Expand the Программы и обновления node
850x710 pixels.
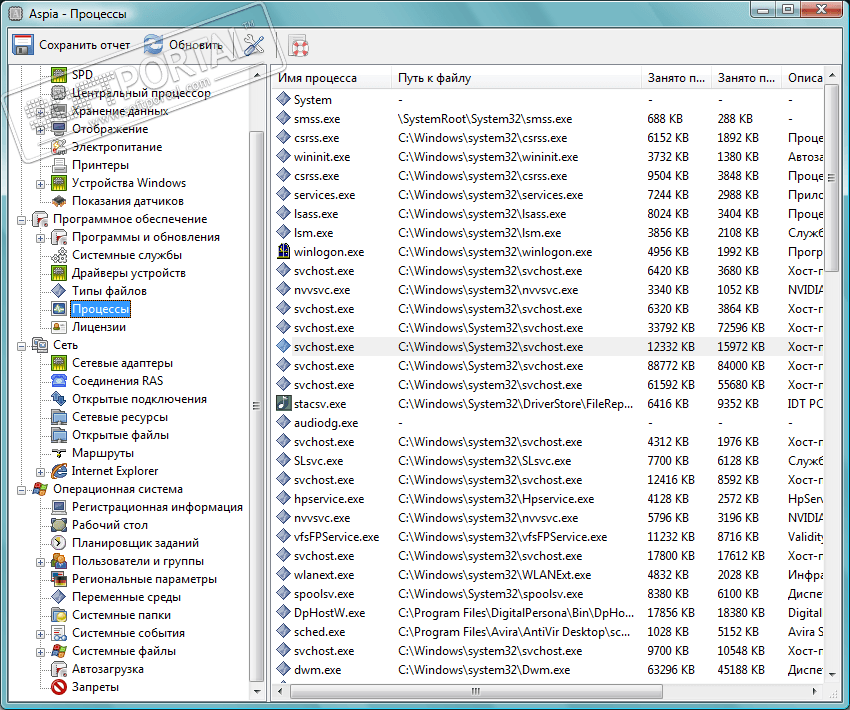coord(40,238)
